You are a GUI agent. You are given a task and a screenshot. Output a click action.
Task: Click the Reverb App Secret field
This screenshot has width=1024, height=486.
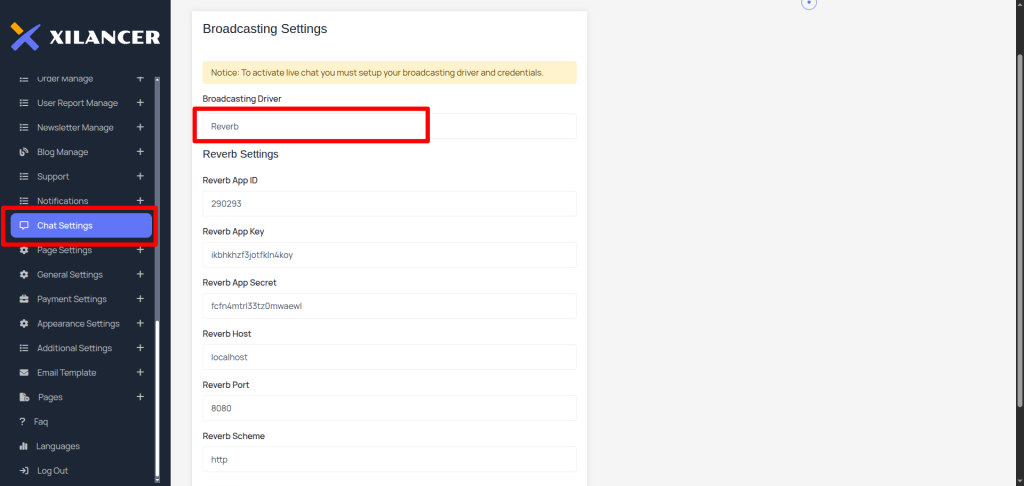coord(389,306)
